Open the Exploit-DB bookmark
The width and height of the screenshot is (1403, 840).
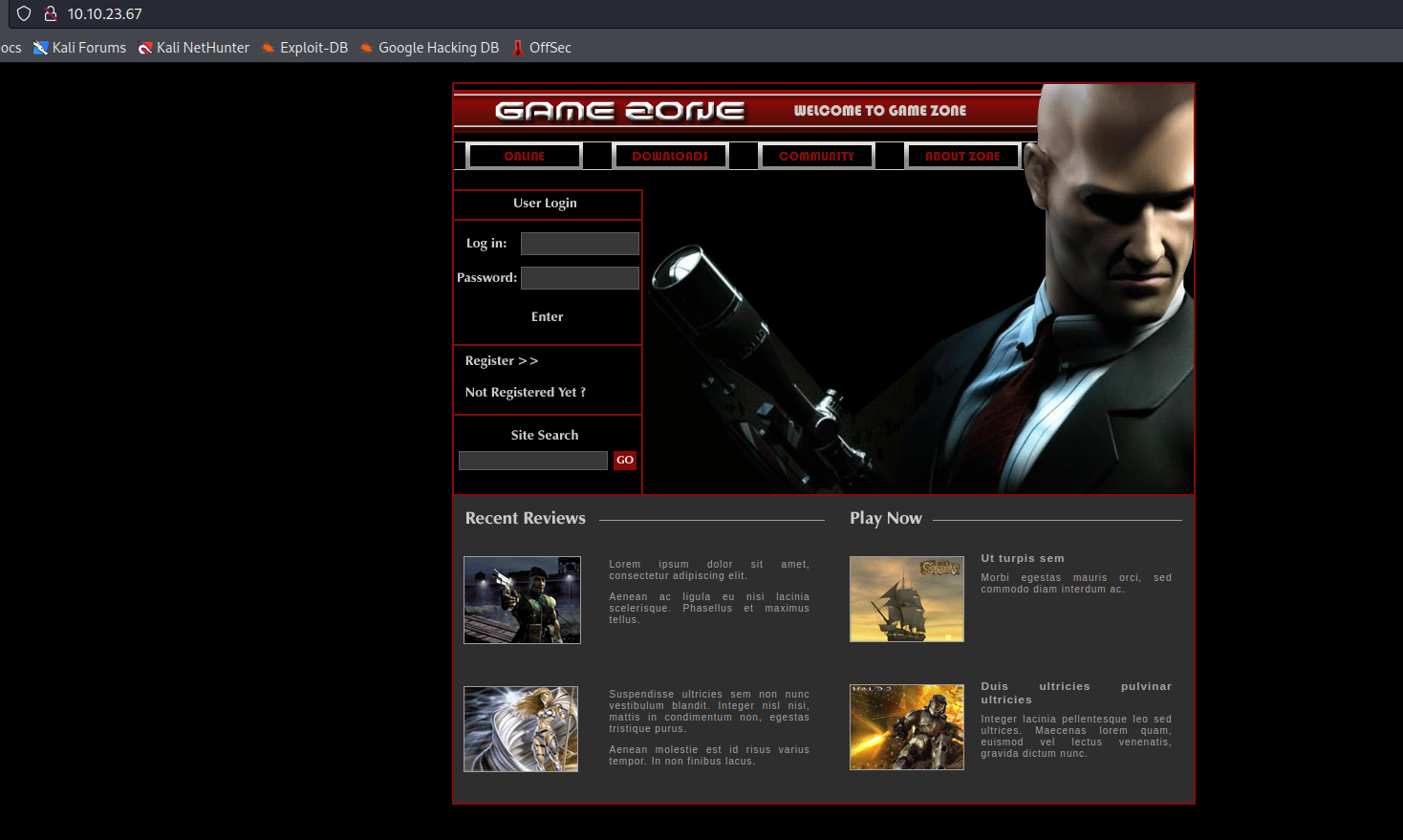305,48
